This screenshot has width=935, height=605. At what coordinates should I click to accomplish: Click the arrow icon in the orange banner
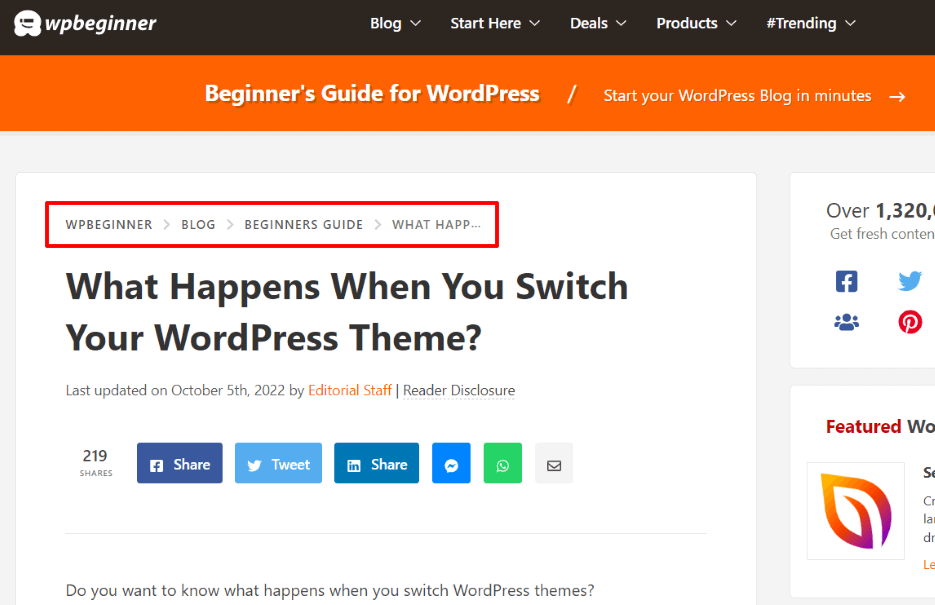(897, 96)
